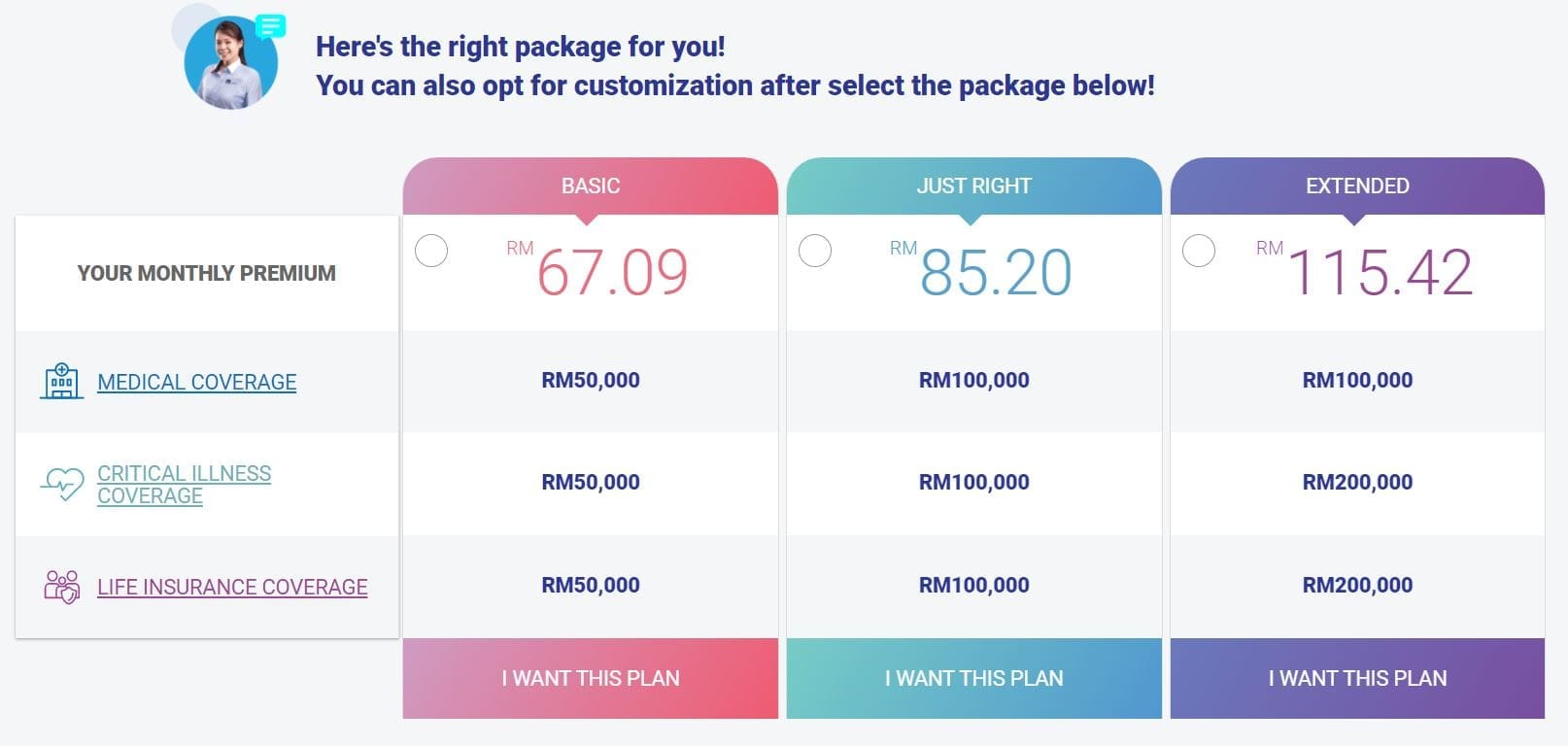Open the LIFE INSURANCE COVERAGE link
Screen dimensions: 1568x746
pos(231,586)
